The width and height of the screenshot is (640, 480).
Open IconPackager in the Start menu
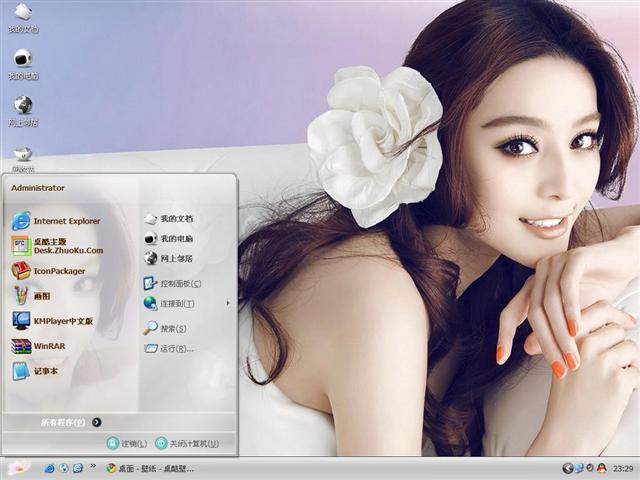[49, 271]
